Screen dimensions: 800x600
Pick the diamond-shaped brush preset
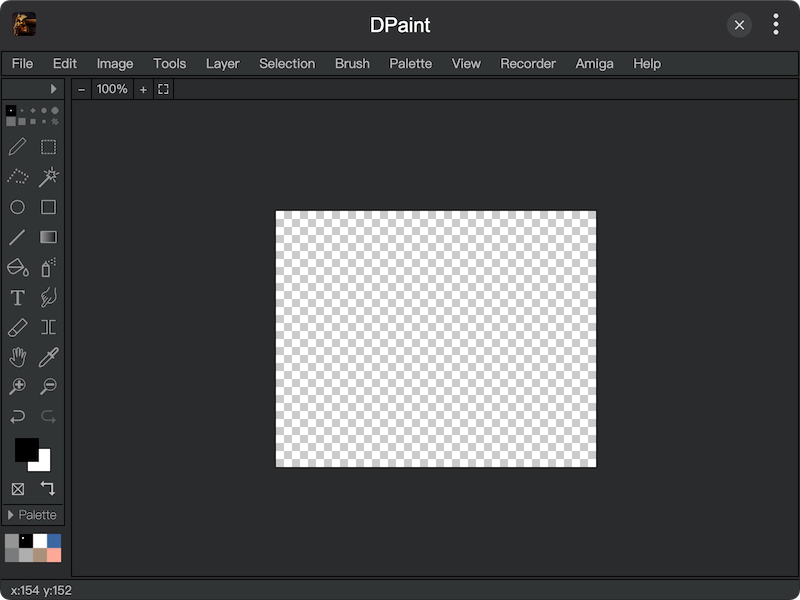coord(33,110)
